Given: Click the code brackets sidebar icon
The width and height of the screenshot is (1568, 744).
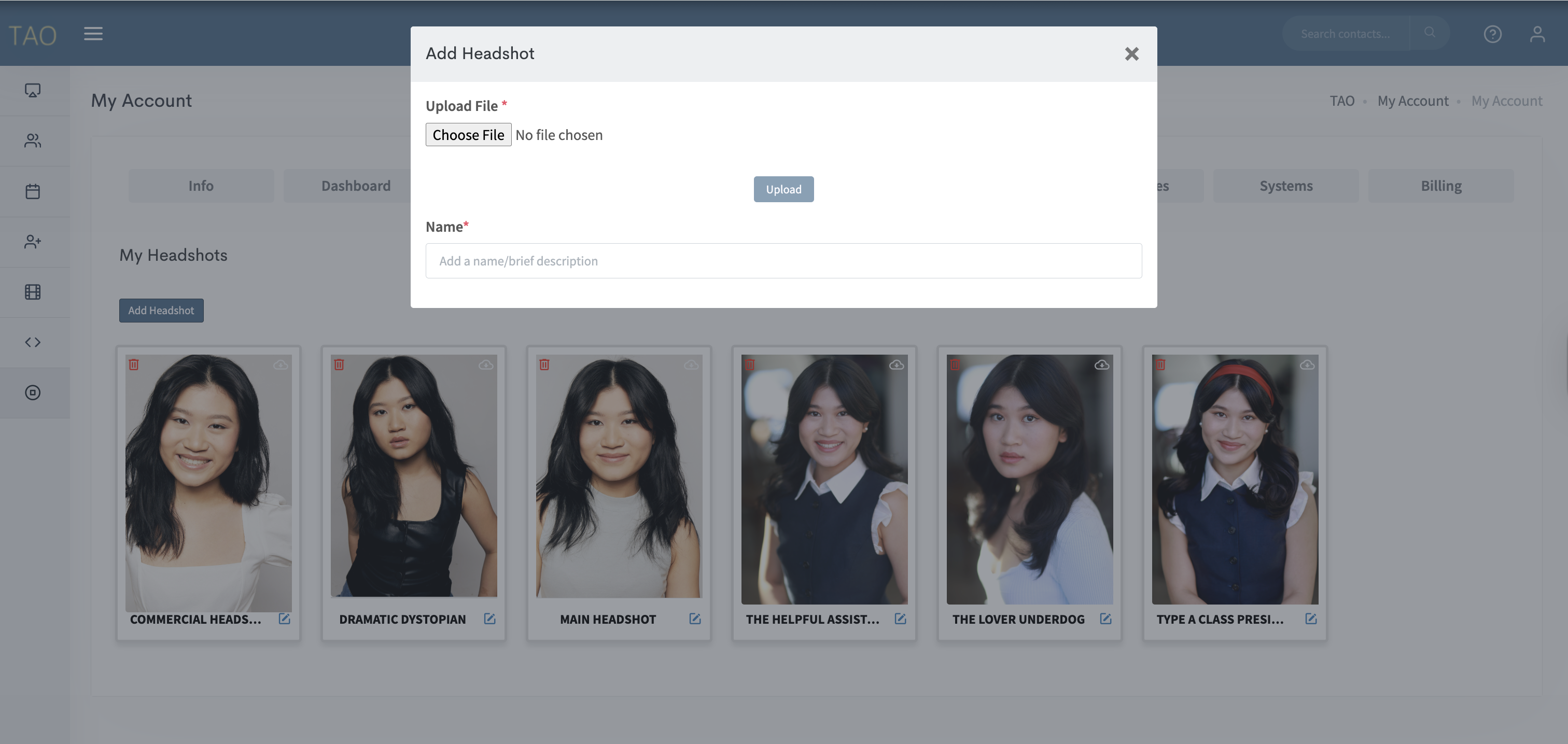Looking at the screenshot, I should [33, 342].
